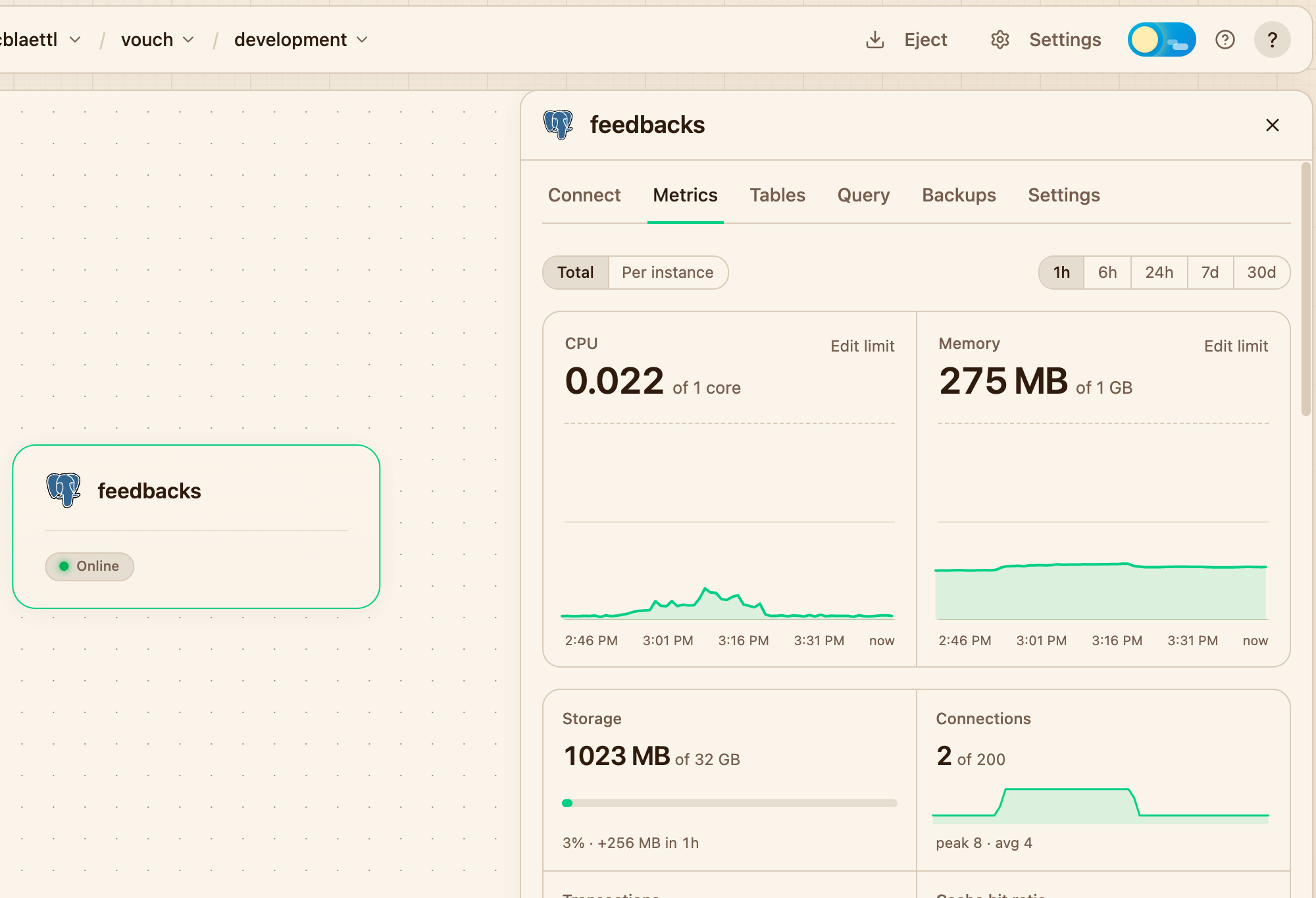Select the feedbacks database card on canvas
The image size is (1316, 898).
196,527
